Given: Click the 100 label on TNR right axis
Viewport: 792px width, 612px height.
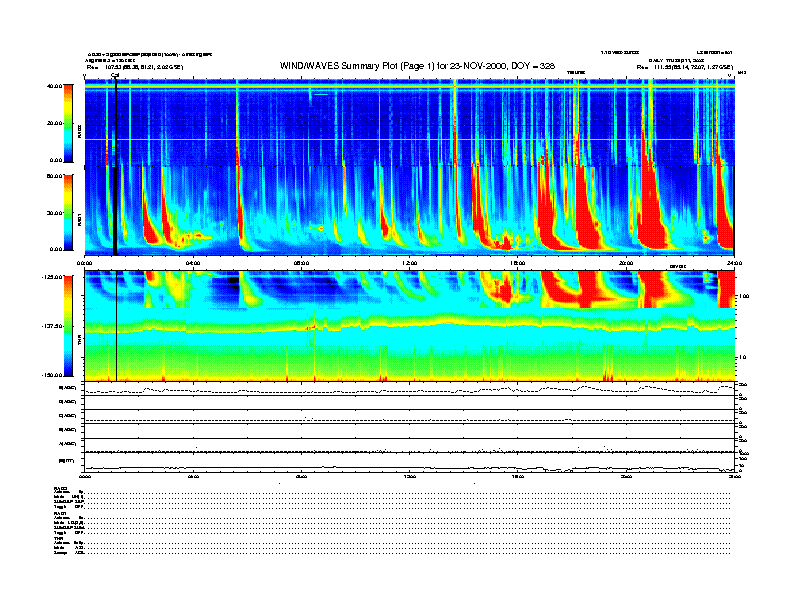Looking at the screenshot, I should click(744, 296).
